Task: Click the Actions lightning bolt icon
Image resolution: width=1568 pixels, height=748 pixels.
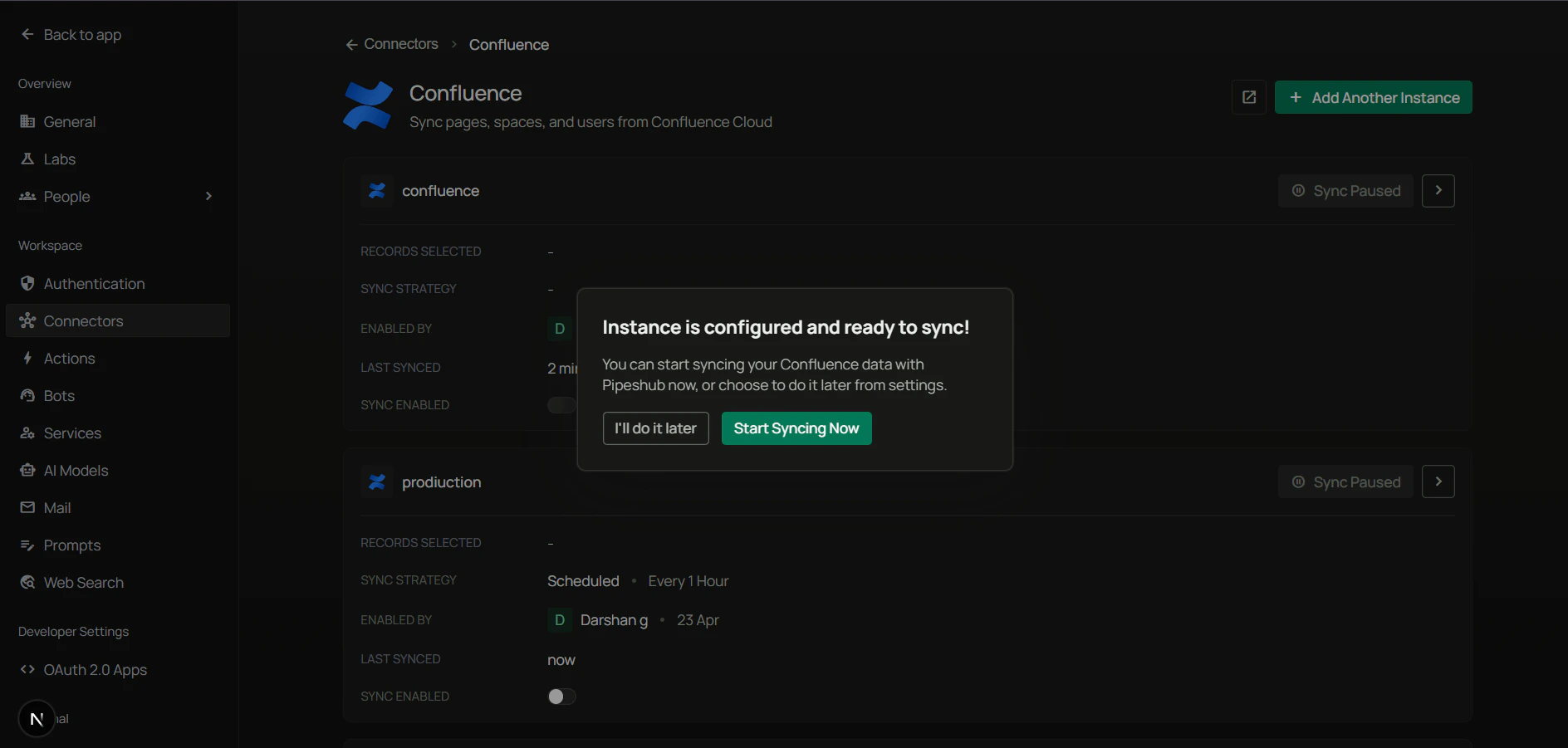Action: pos(27,358)
